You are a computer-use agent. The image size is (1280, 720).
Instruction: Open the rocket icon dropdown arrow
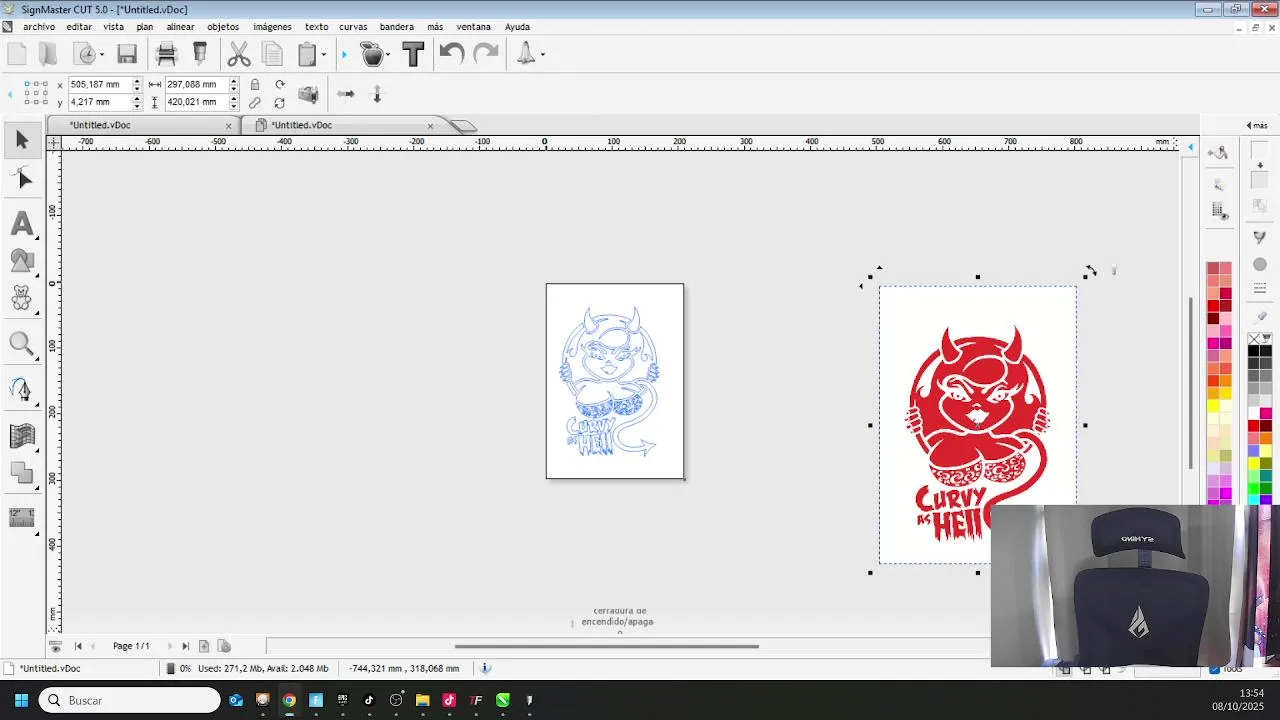[542, 55]
